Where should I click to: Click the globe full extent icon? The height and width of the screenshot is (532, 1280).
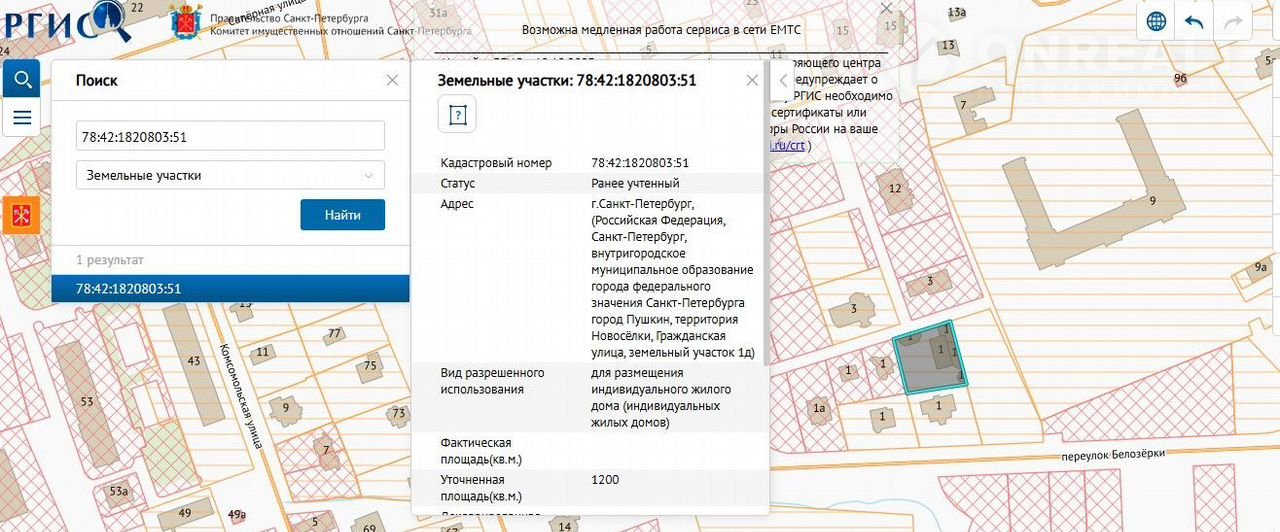1157,22
